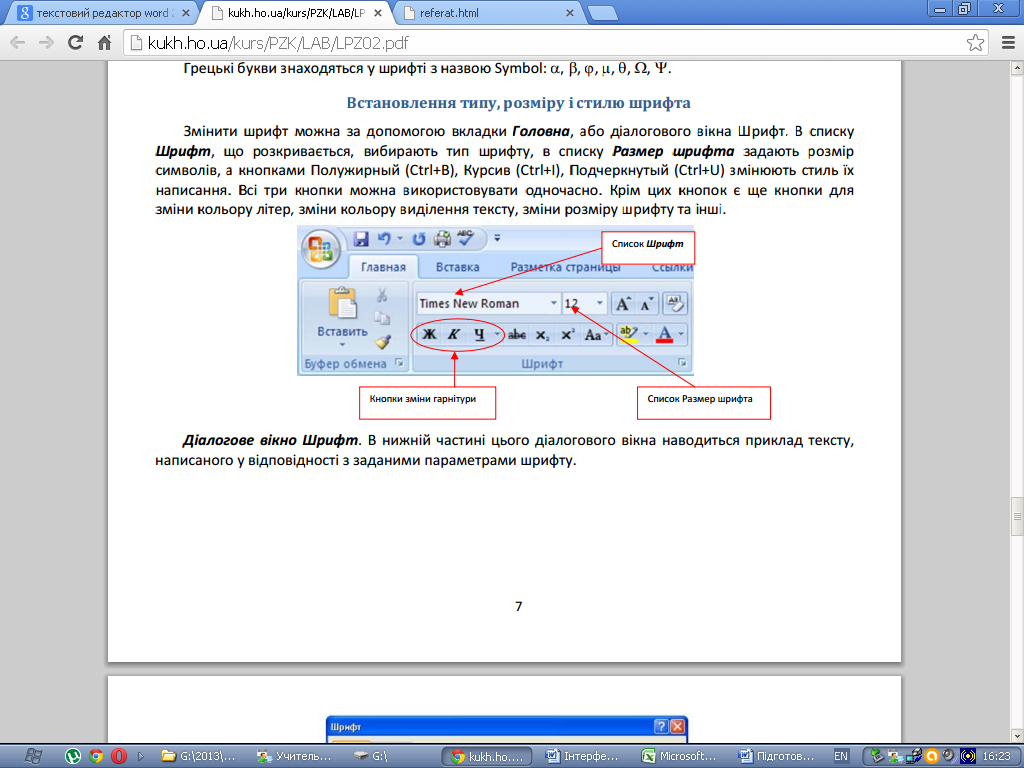Screen dimensions: 1024x768
Task: Open the EN language indicator
Action: tap(840, 756)
